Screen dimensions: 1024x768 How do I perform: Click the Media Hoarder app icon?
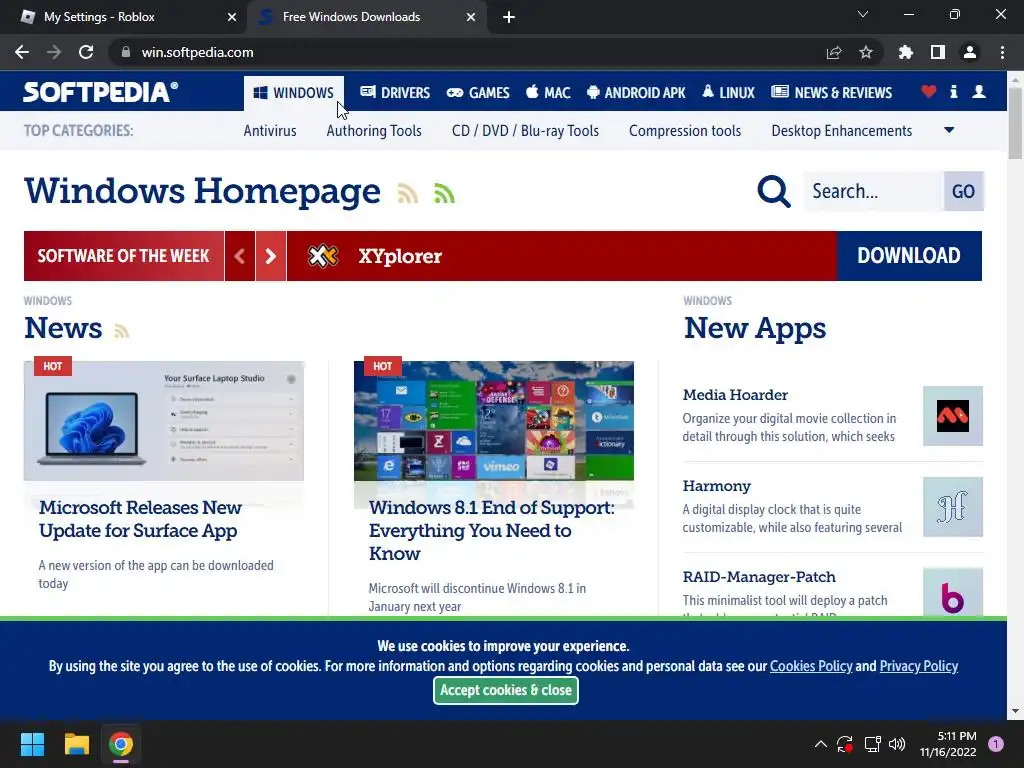(953, 416)
